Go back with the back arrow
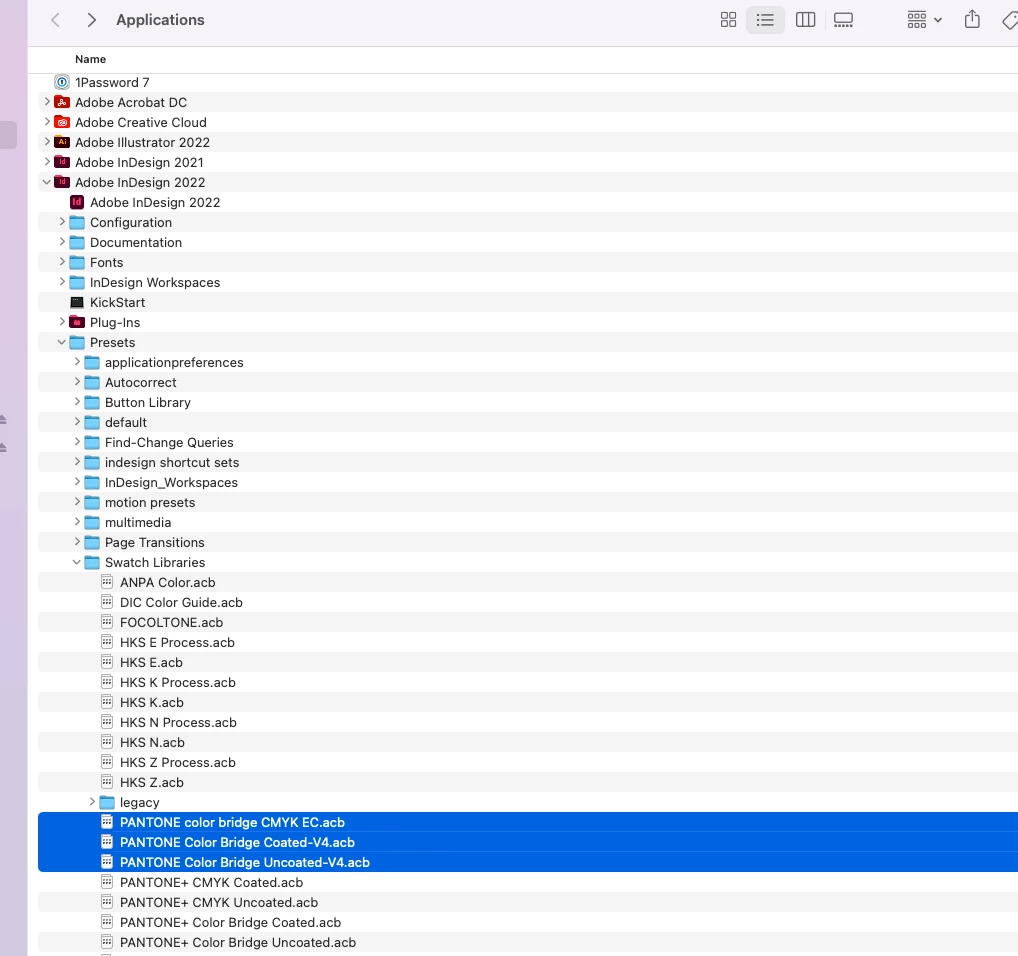The height and width of the screenshot is (956, 1018). (56, 20)
